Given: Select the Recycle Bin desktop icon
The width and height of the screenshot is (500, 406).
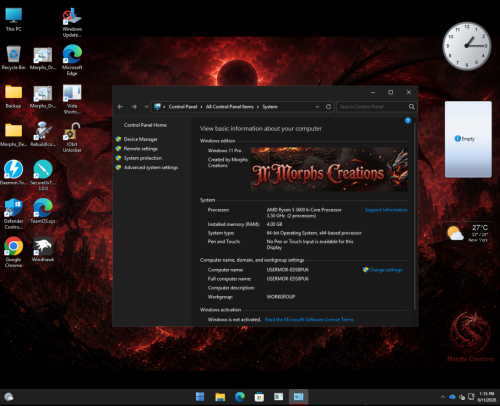Looking at the screenshot, I should (x=13, y=58).
